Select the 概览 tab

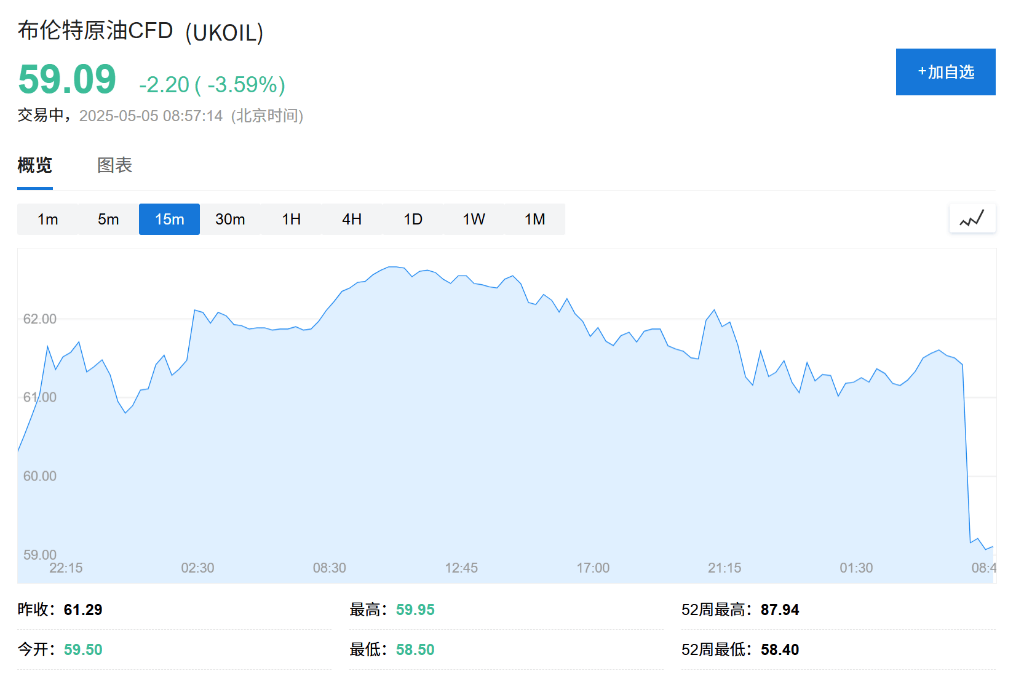tap(35, 164)
